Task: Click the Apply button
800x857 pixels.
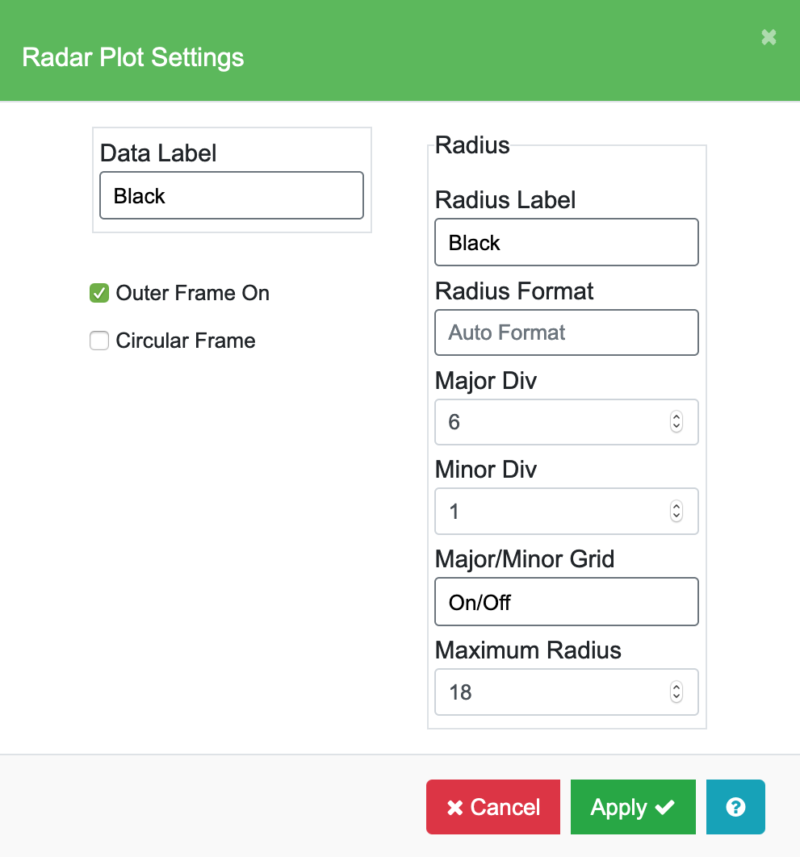Action: pyautogui.click(x=632, y=807)
